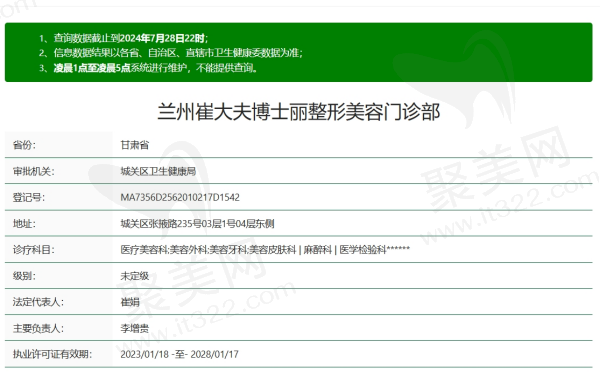Select the 审批机关 label
Screen dimensions: 600x383
(34, 171)
